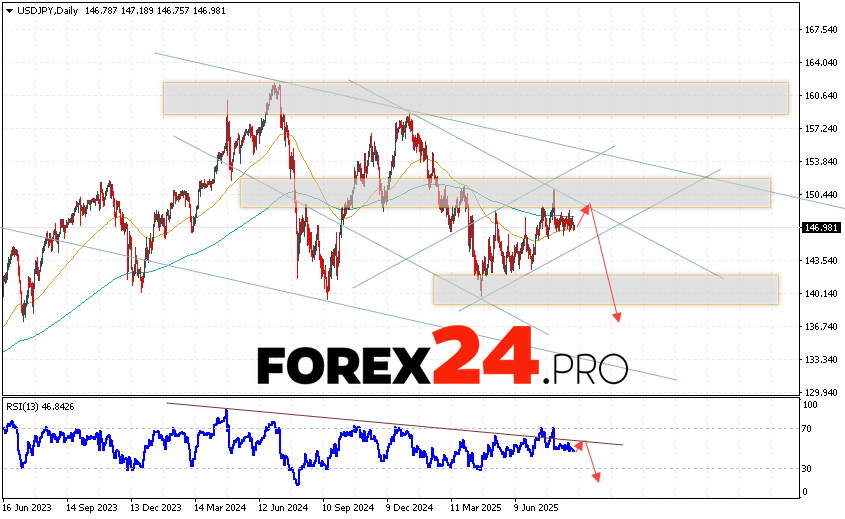This screenshot has height=519, width=845.
Task: Click the RSI(13) indicator label
Action: 22,407
